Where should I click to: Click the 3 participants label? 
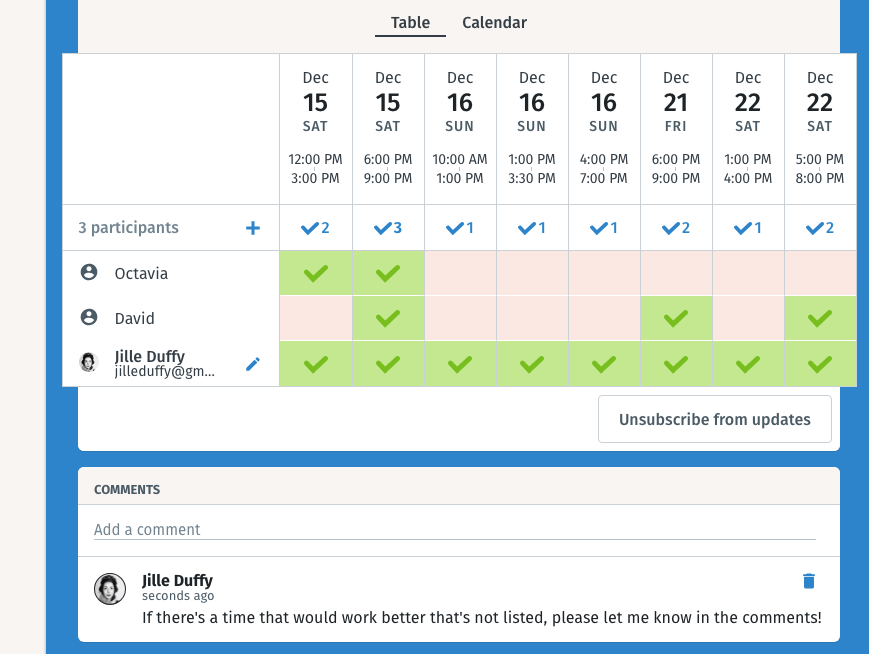pos(128,228)
